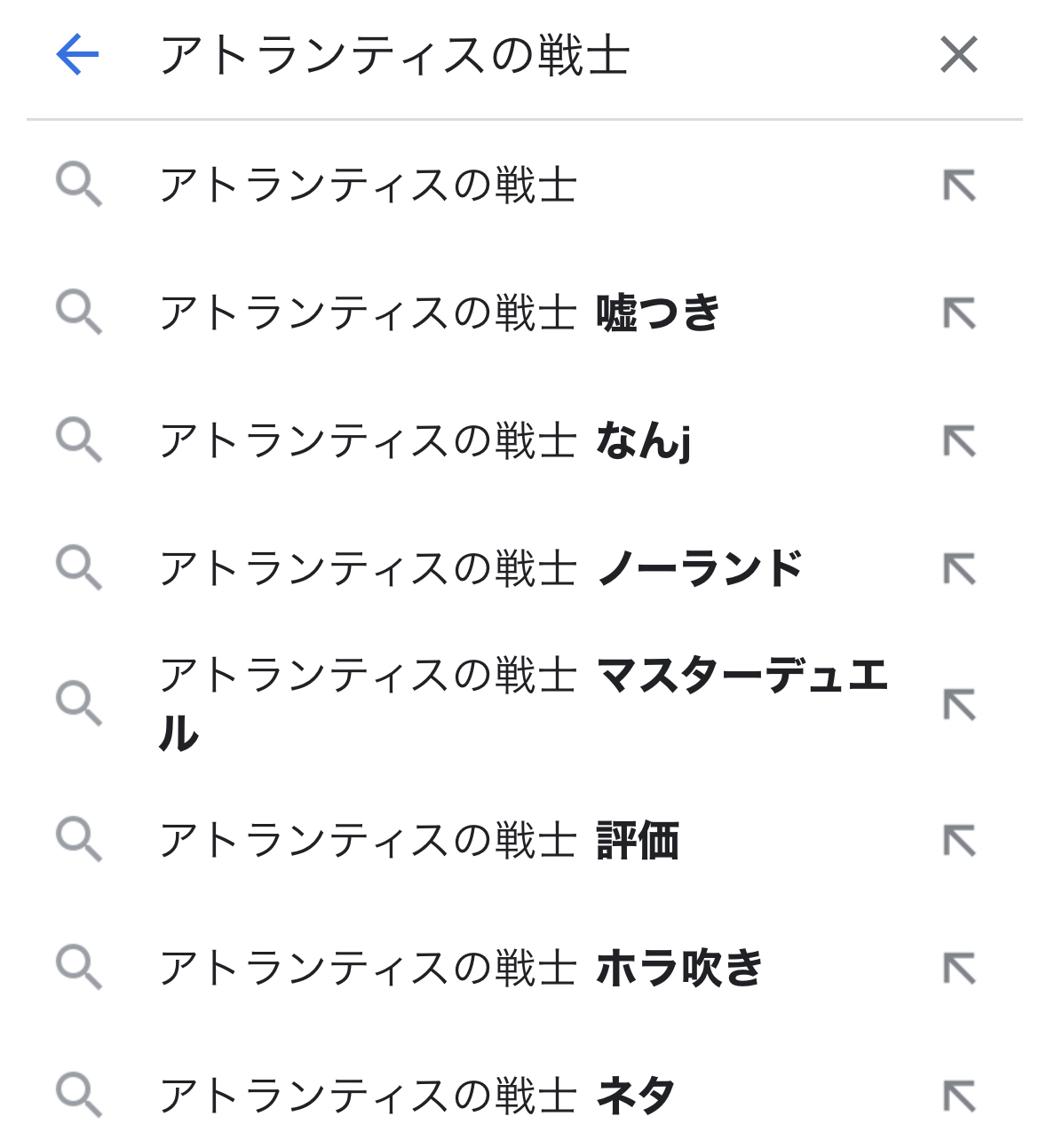Clear the search text with the X
This screenshot has height=1148, width=1039.
coord(959,55)
